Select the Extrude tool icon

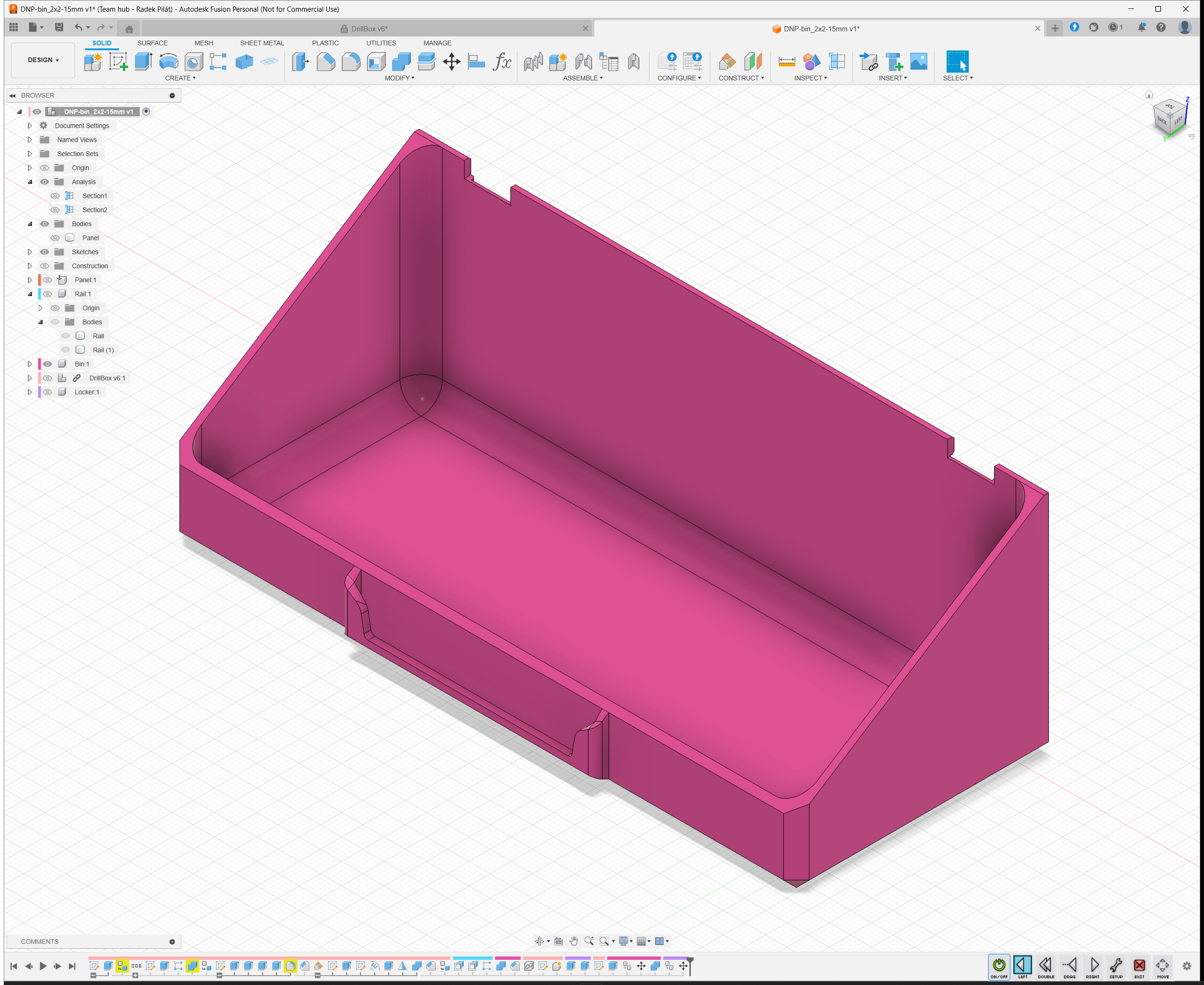[143, 61]
